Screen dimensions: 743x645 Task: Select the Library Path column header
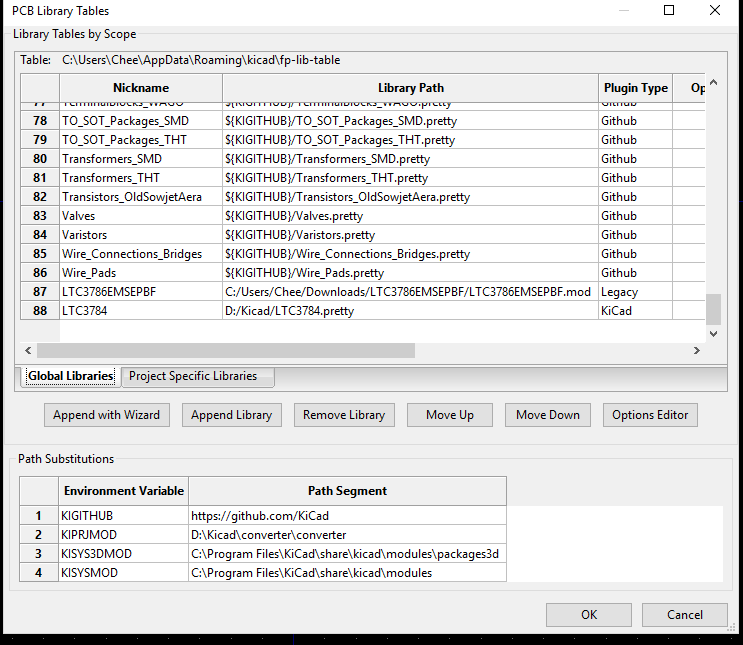coord(410,88)
